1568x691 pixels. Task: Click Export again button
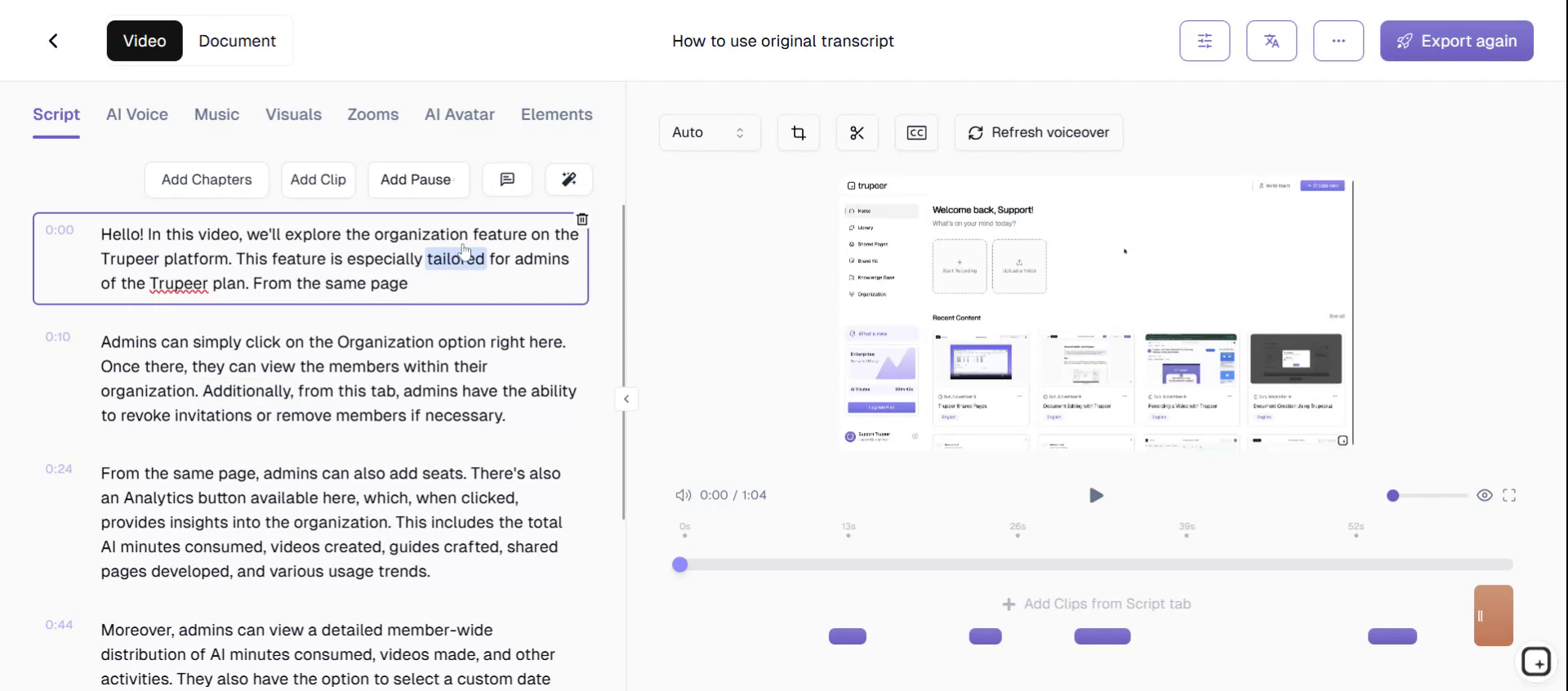click(1456, 41)
